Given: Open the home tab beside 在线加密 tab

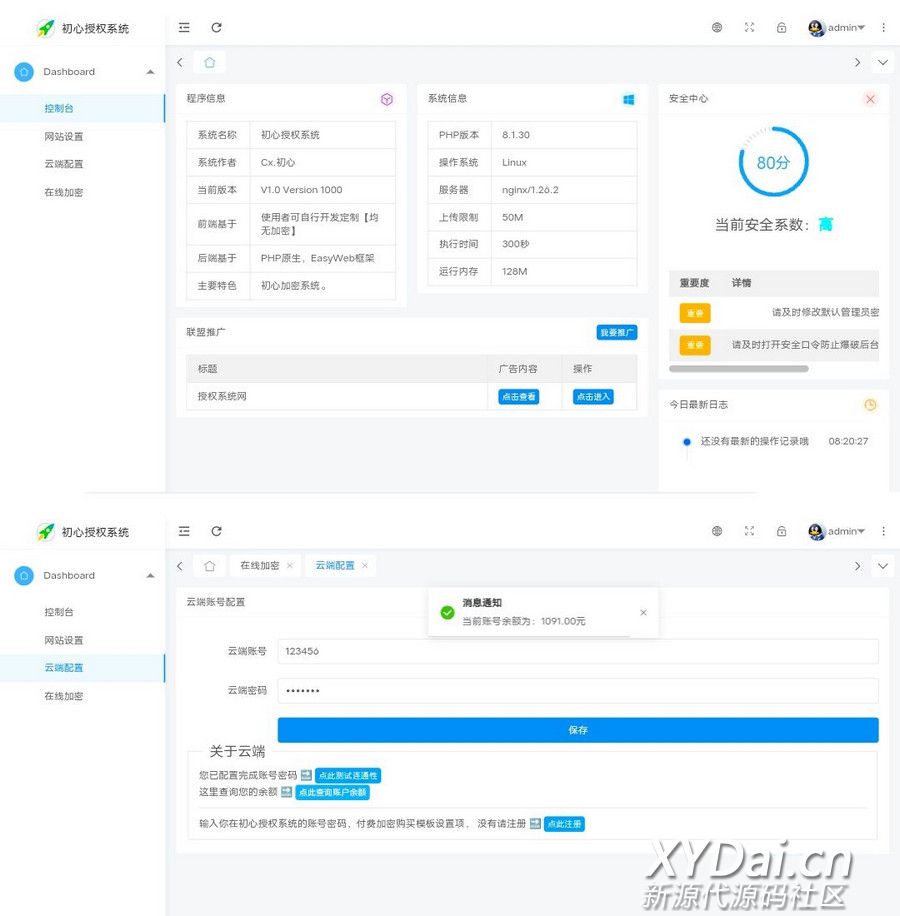Looking at the screenshot, I should coord(209,566).
